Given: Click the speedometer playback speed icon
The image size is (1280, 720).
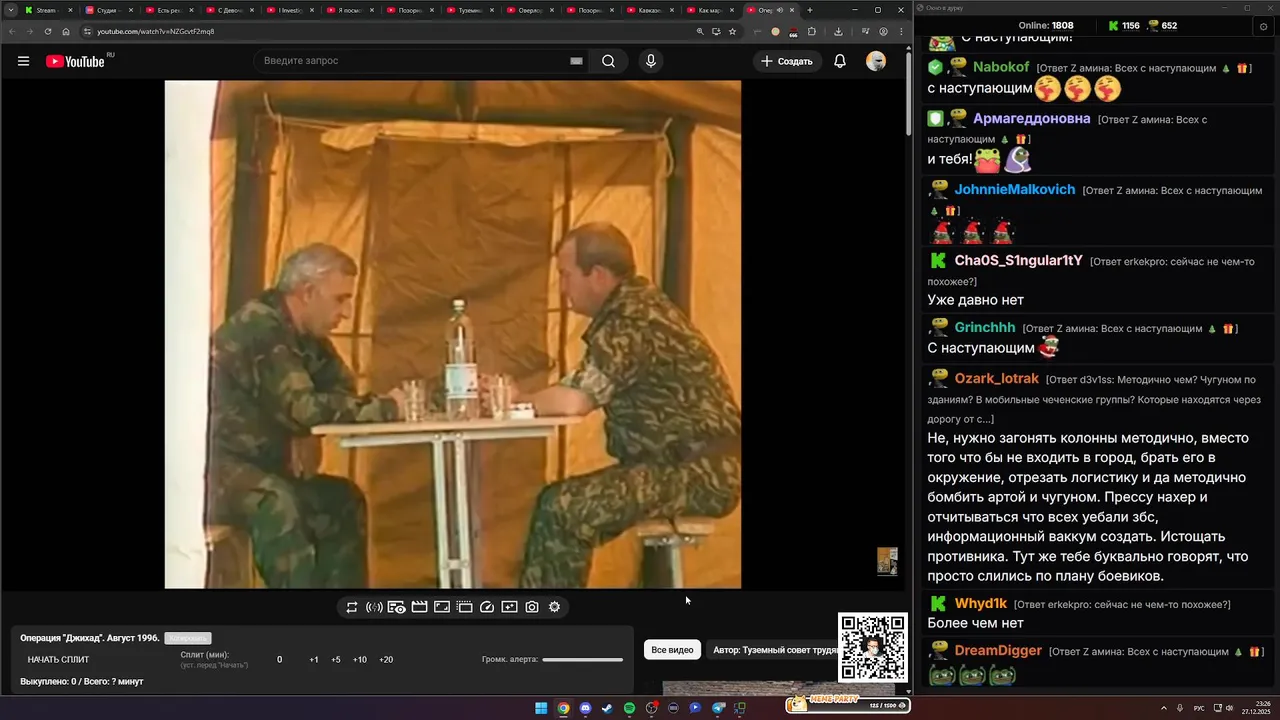Looking at the screenshot, I should 487,607.
